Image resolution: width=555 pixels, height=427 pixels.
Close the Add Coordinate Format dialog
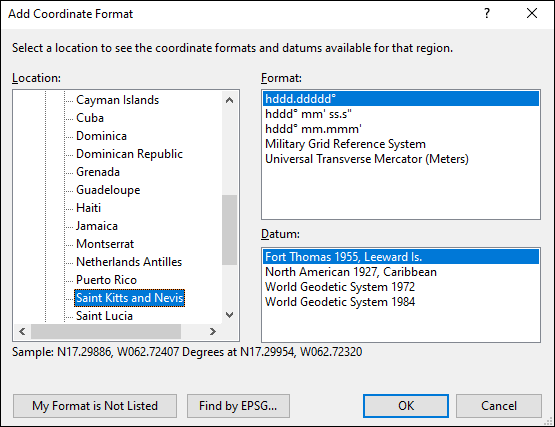pos(532,13)
